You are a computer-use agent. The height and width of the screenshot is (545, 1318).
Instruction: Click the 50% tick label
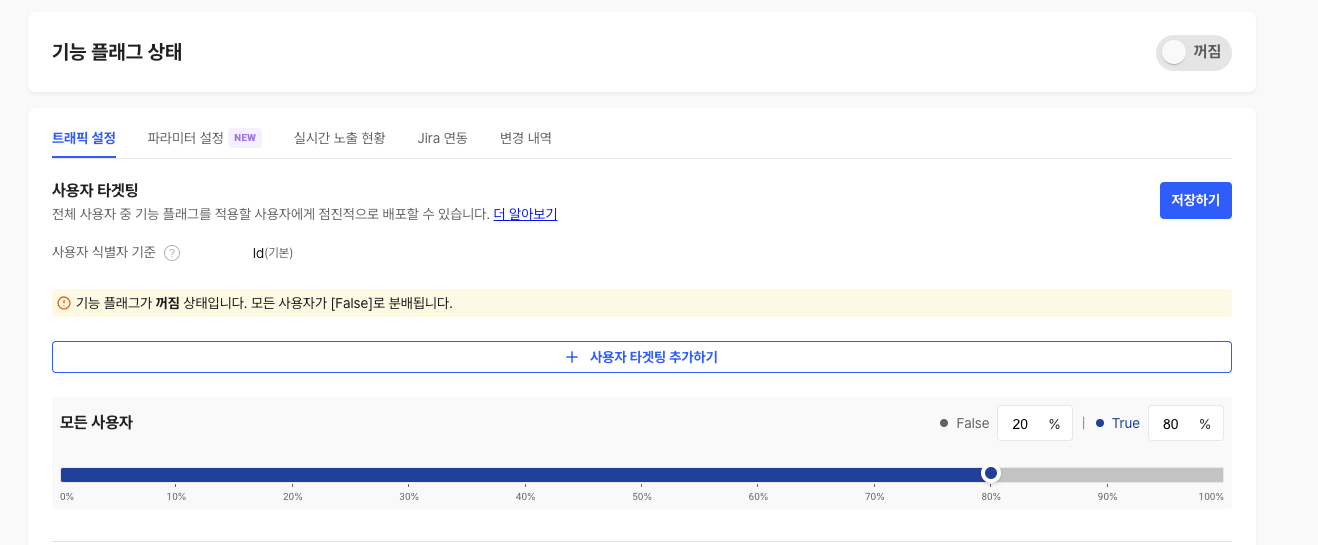[641, 497]
